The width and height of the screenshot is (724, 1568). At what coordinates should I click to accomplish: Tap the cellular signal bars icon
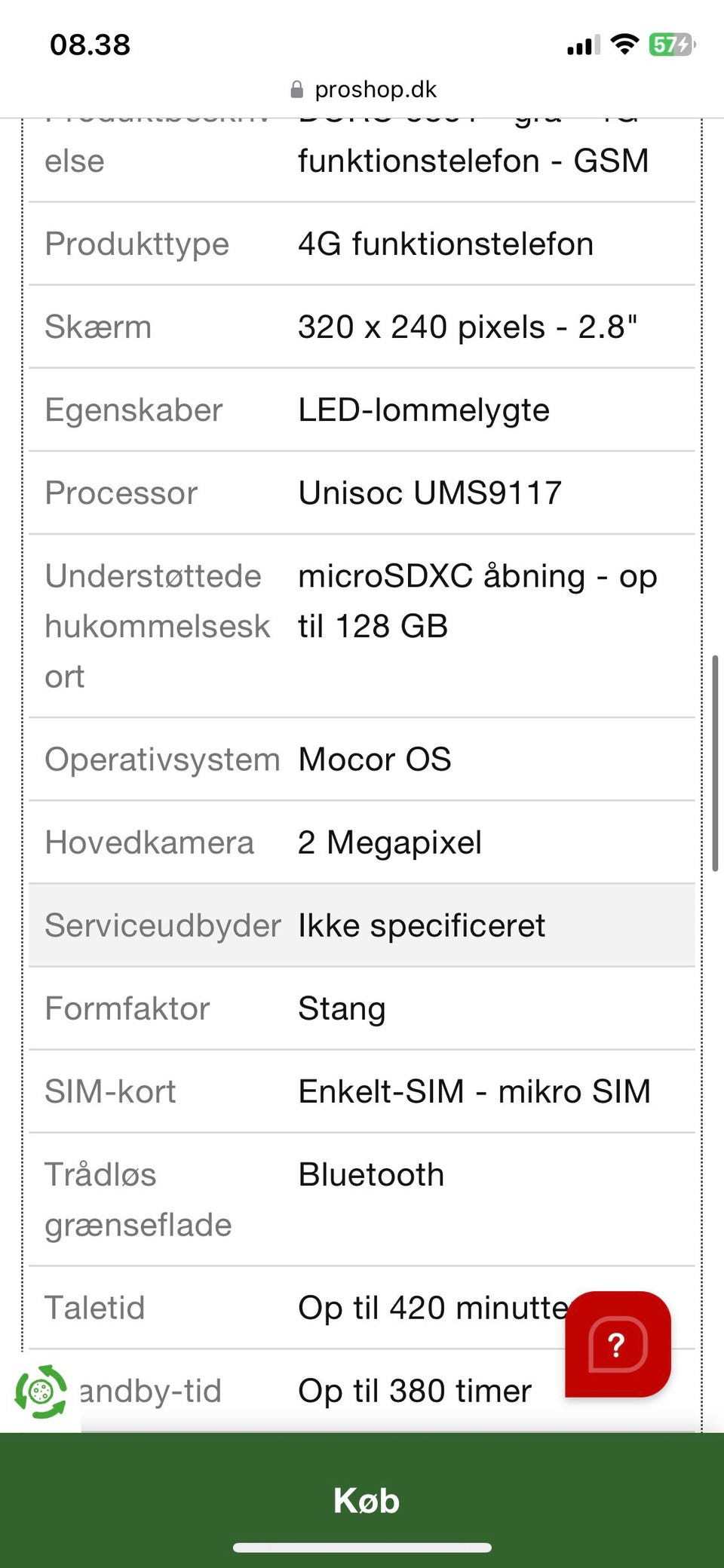coord(583,45)
